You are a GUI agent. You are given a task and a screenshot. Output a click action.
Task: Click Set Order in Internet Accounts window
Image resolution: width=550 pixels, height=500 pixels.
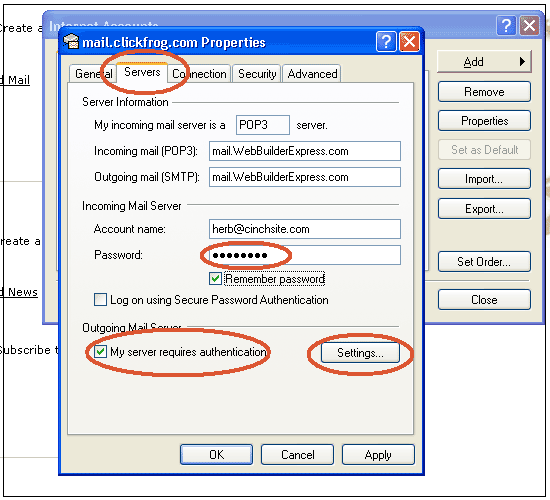tap(484, 262)
